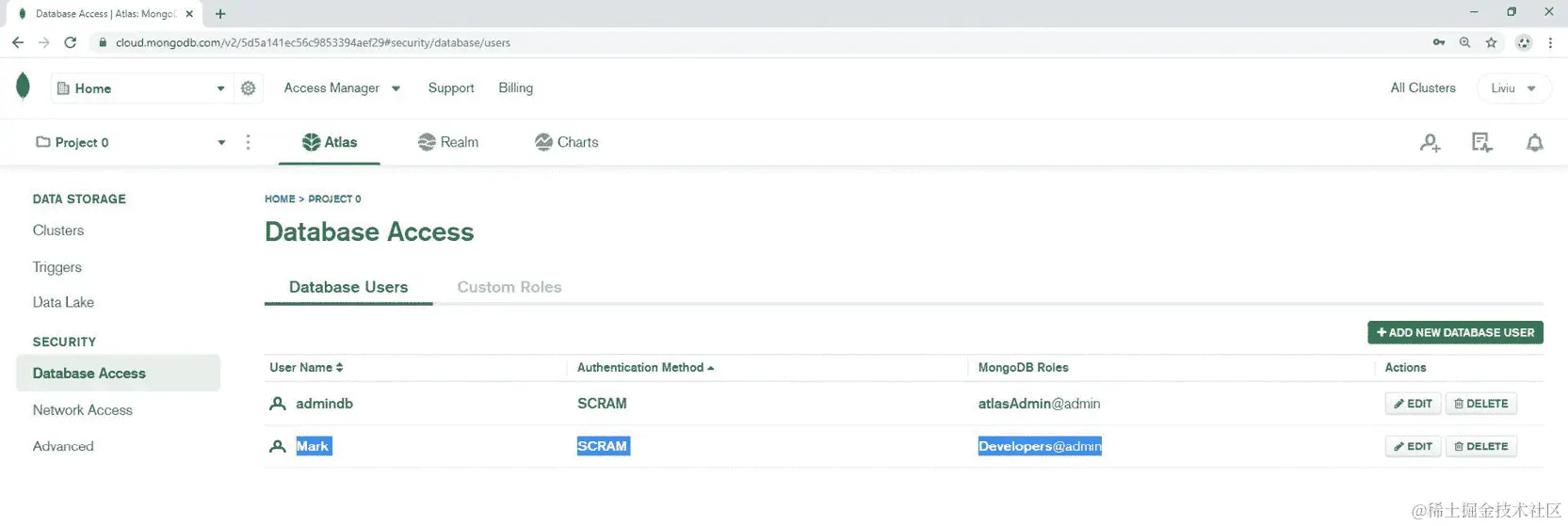Screen dimensions: 1568x526
Task: Close the Database Access browser tab
Action: pos(189,14)
